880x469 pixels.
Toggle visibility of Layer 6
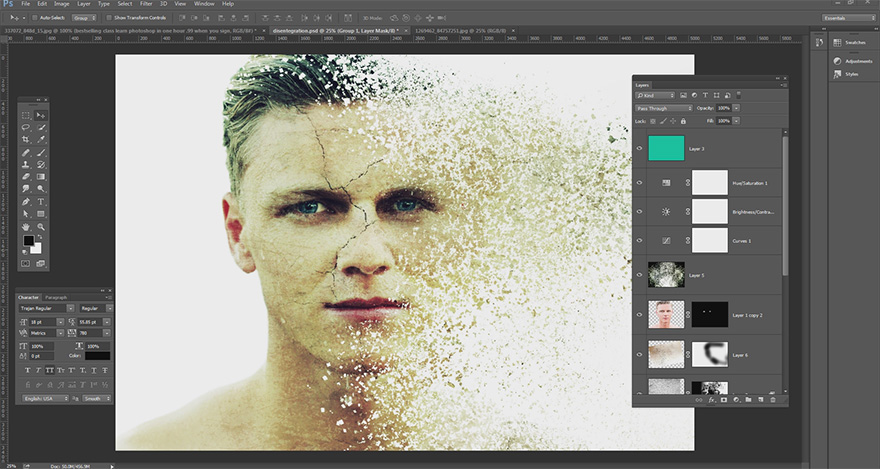click(x=639, y=355)
